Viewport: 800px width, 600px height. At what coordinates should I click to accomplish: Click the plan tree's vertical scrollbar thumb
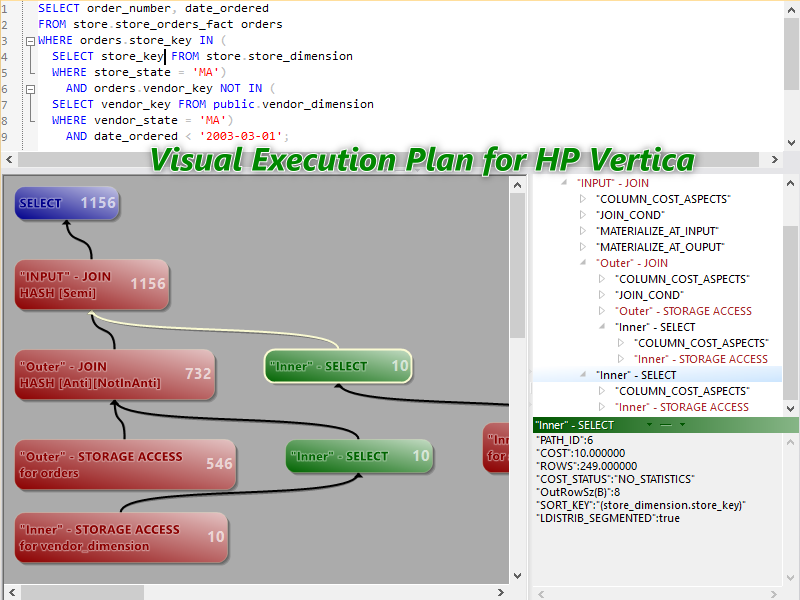790,312
